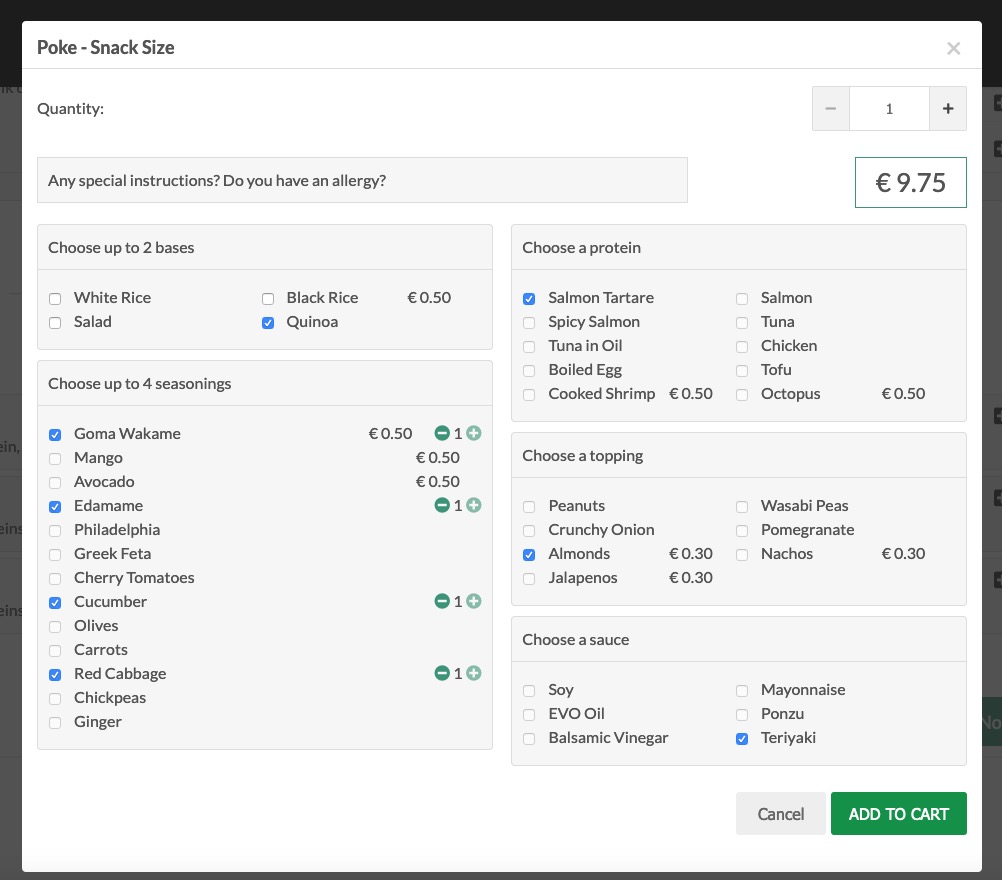This screenshot has height=880, width=1002.
Task: Reduce Cucumber amount using minus icon
Action: point(441,602)
